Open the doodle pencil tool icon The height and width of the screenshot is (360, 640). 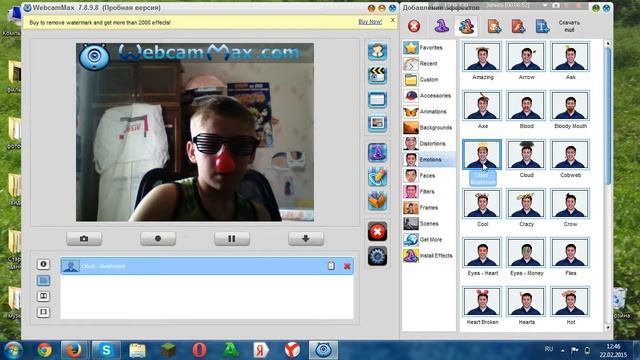pos(377,177)
